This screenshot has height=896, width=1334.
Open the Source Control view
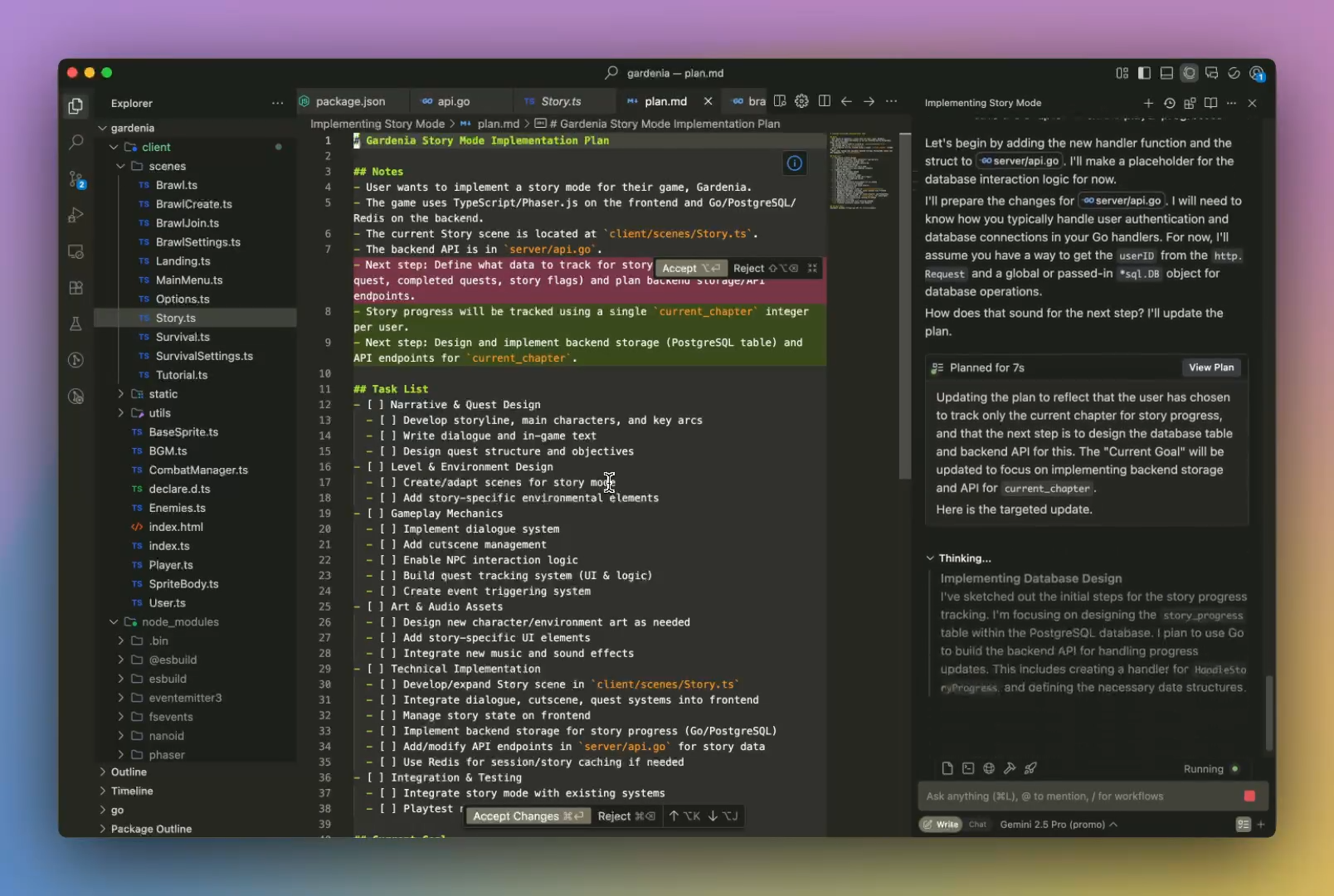pos(75,179)
